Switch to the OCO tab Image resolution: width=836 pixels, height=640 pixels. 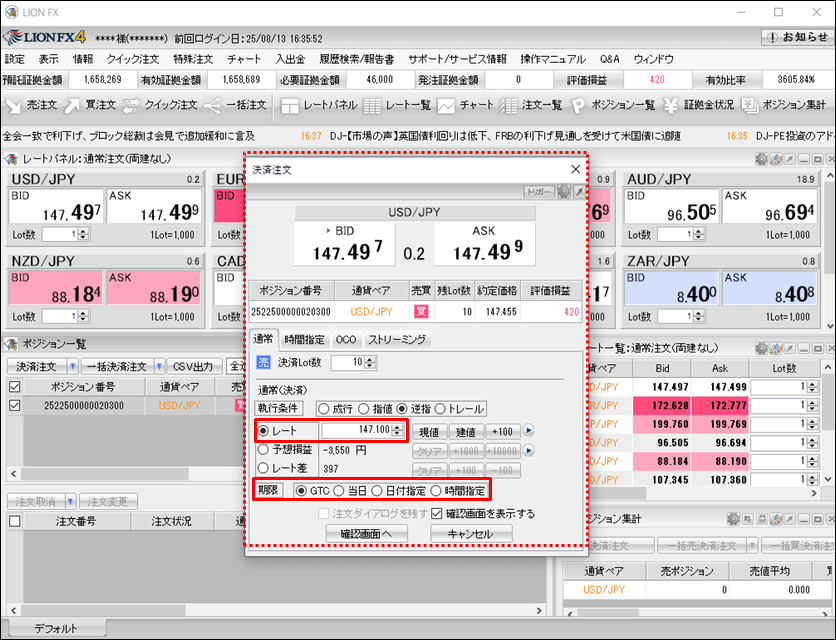[346, 340]
